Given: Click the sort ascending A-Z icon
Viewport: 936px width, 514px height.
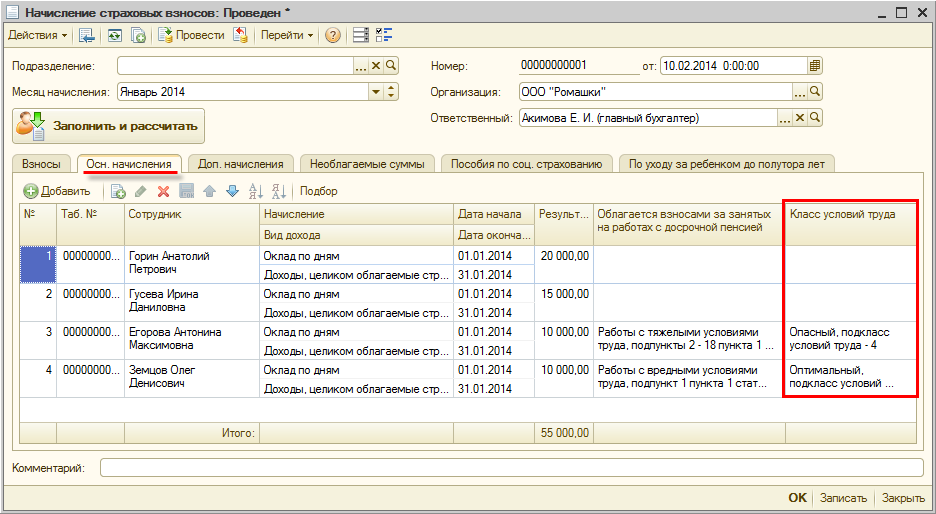Looking at the screenshot, I should pyautogui.click(x=255, y=191).
